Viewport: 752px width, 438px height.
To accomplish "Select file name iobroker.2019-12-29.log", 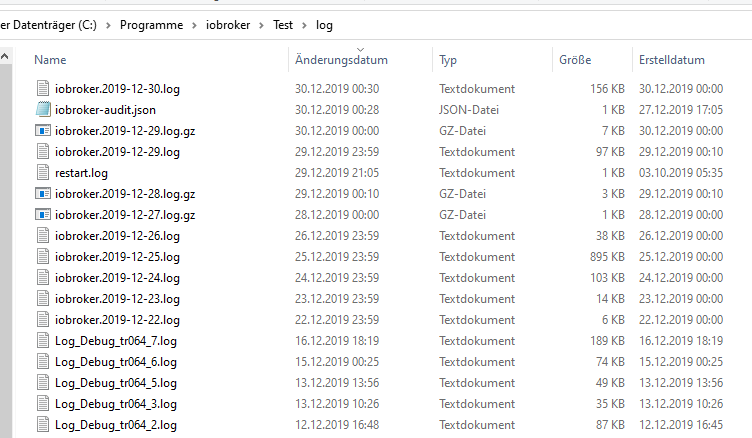I will point(118,152).
